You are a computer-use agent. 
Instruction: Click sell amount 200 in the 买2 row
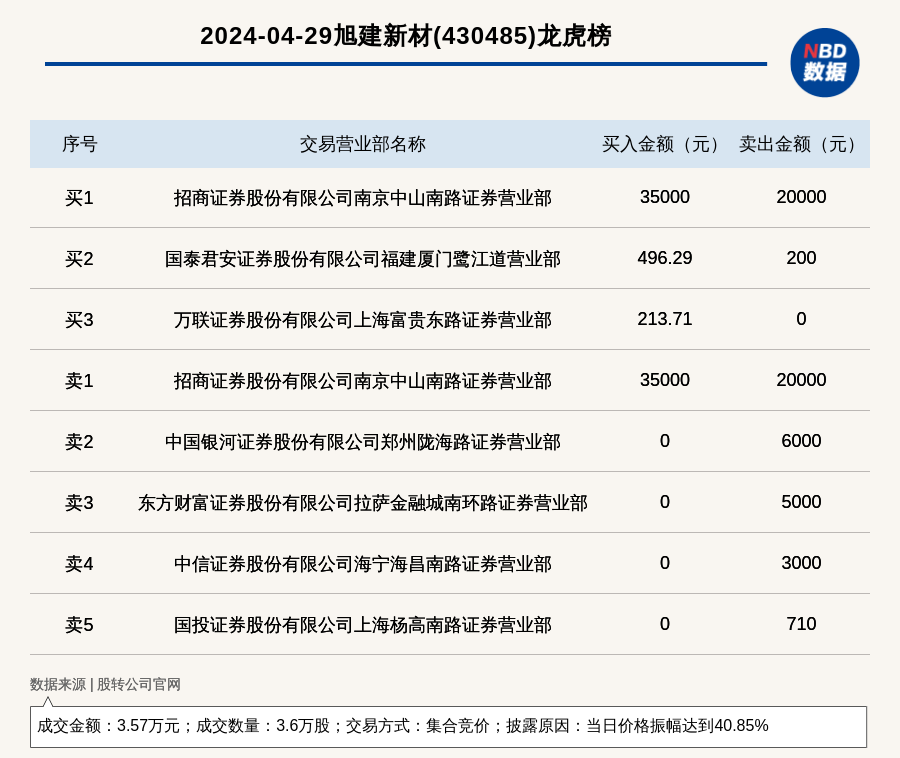point(801,258)
